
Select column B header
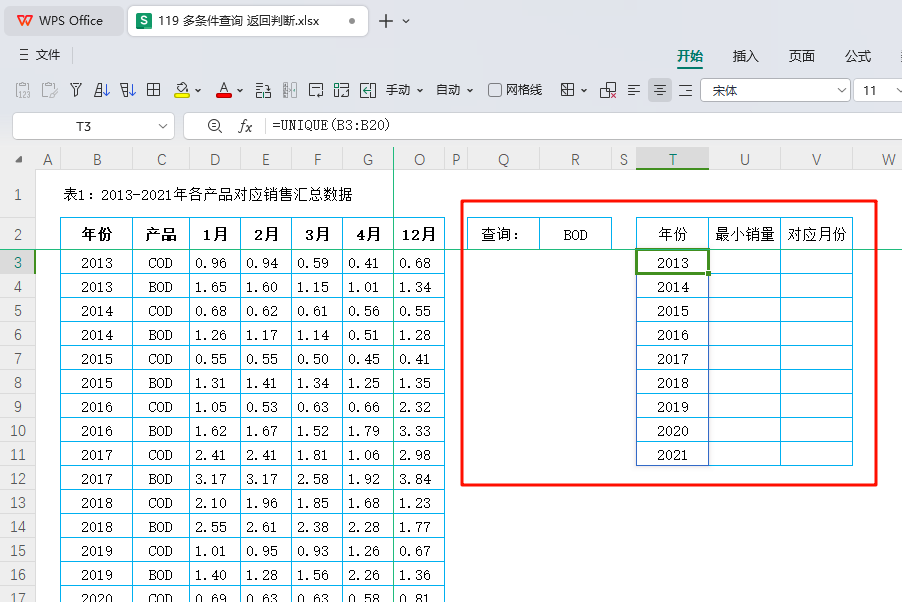[97, 159]
